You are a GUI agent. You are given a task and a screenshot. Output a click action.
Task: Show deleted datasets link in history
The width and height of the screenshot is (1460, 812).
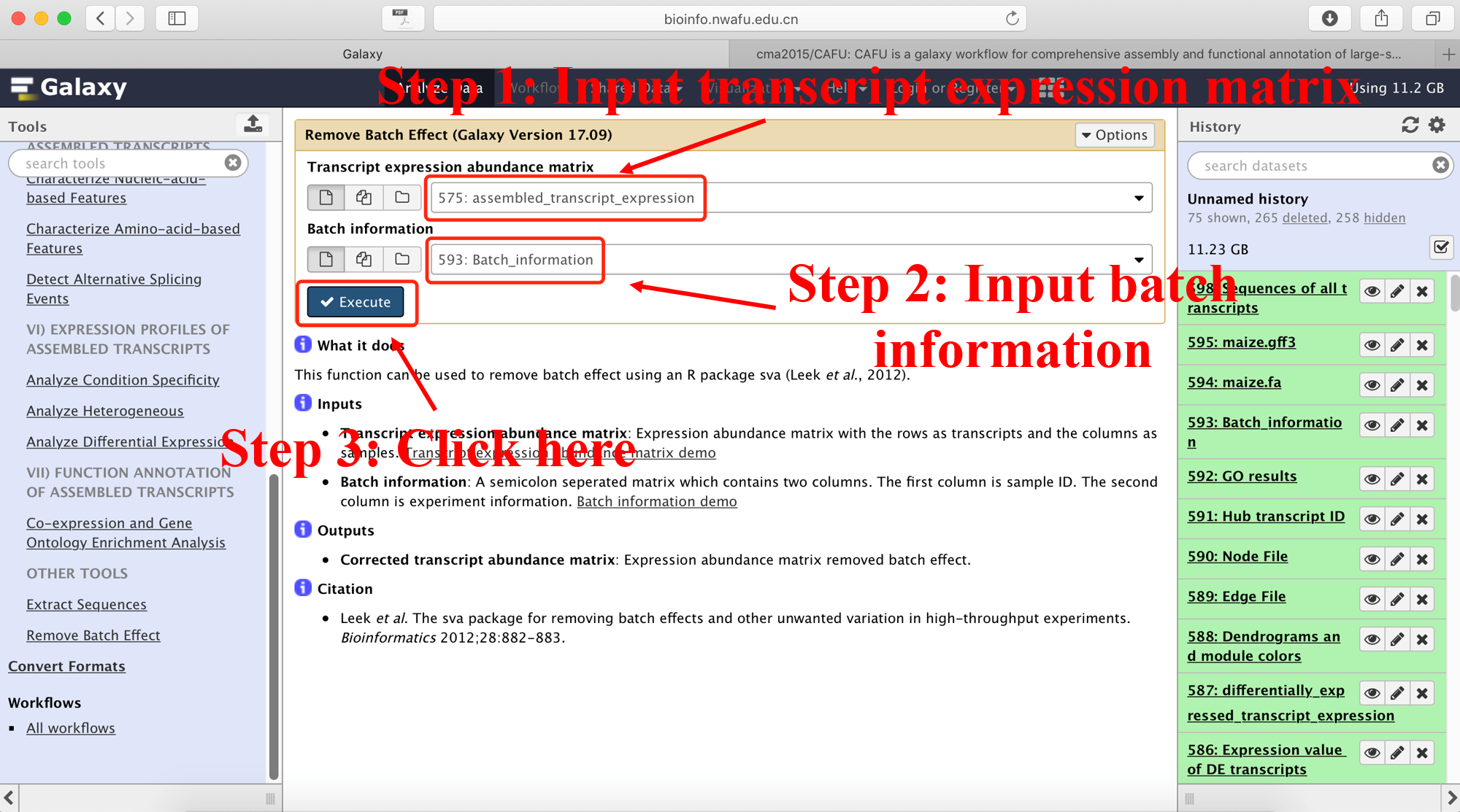1305,218
